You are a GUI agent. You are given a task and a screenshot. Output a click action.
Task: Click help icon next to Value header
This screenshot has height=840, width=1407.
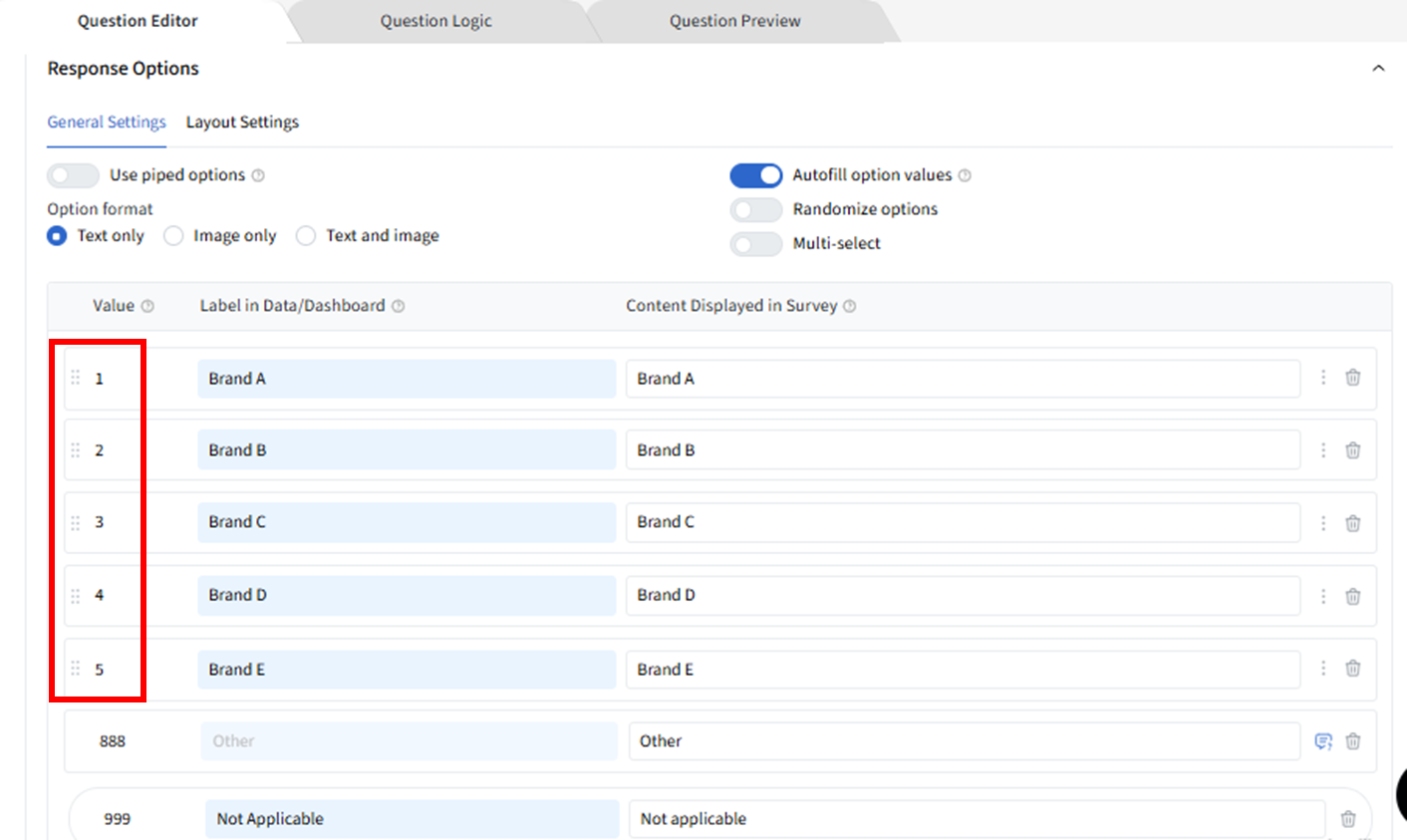pyautogui.click(x=147, y=307)
